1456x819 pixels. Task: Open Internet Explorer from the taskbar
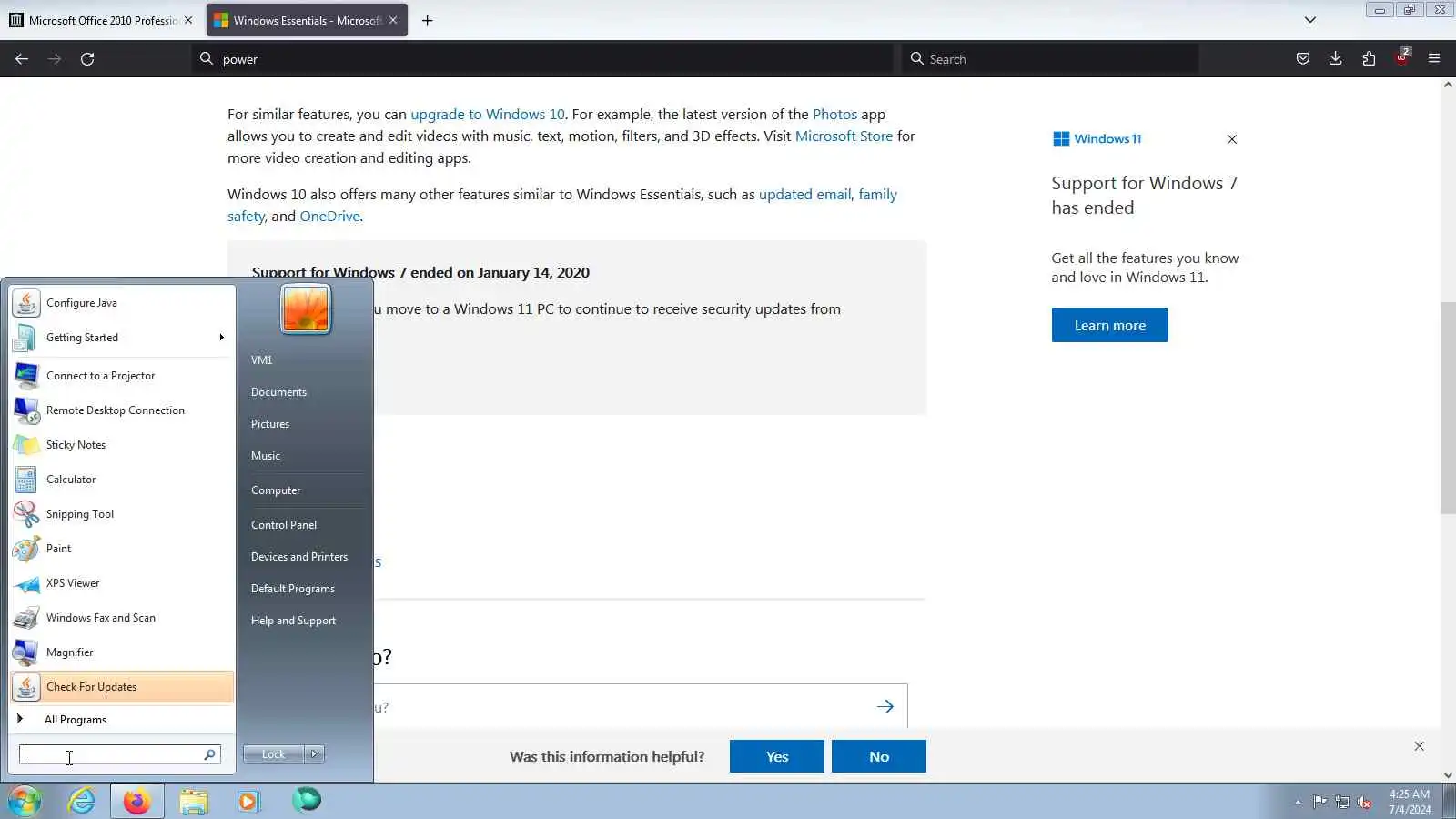coord(82,801)
